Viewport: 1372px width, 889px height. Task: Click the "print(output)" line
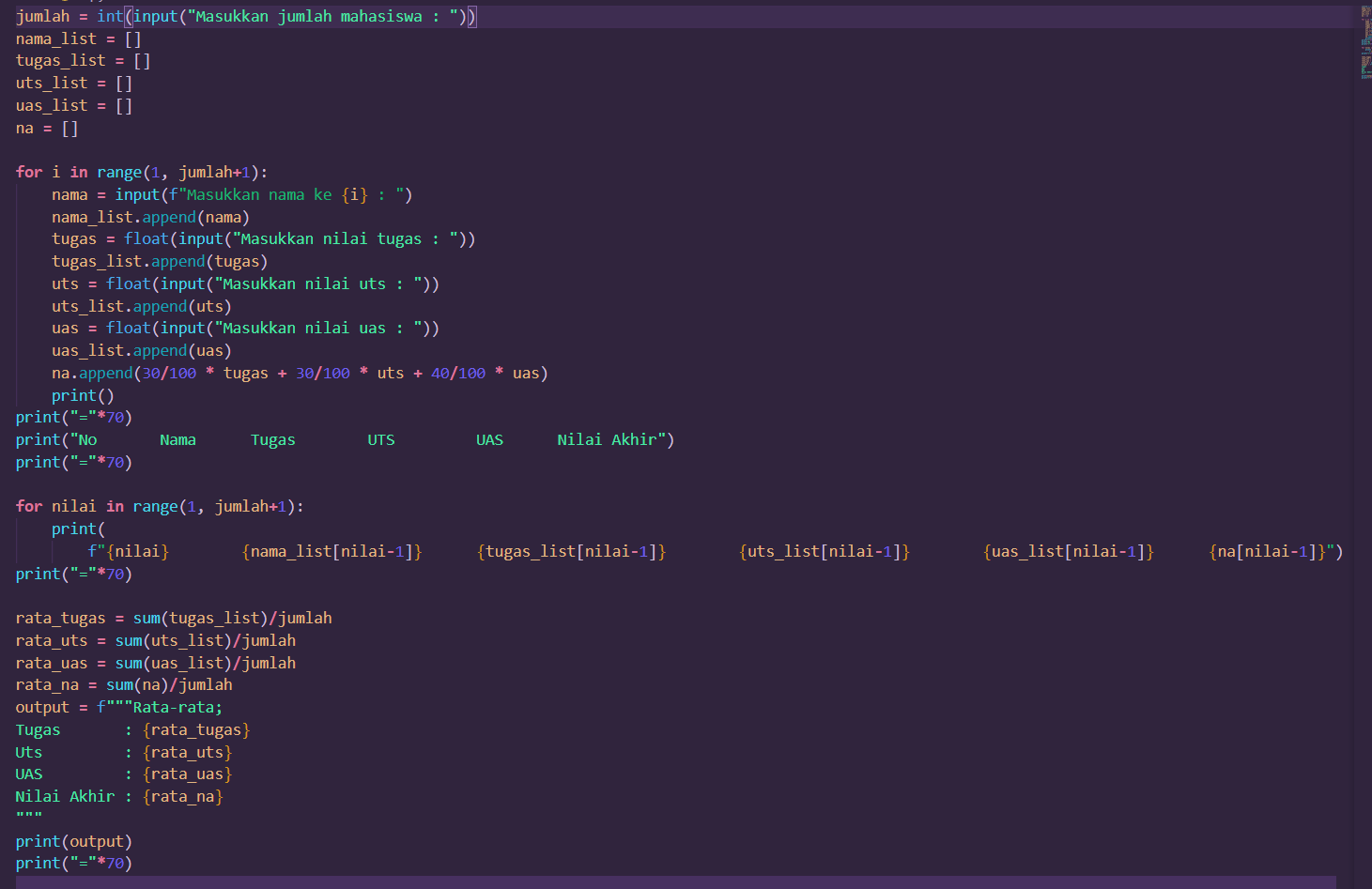coord(74,842)
